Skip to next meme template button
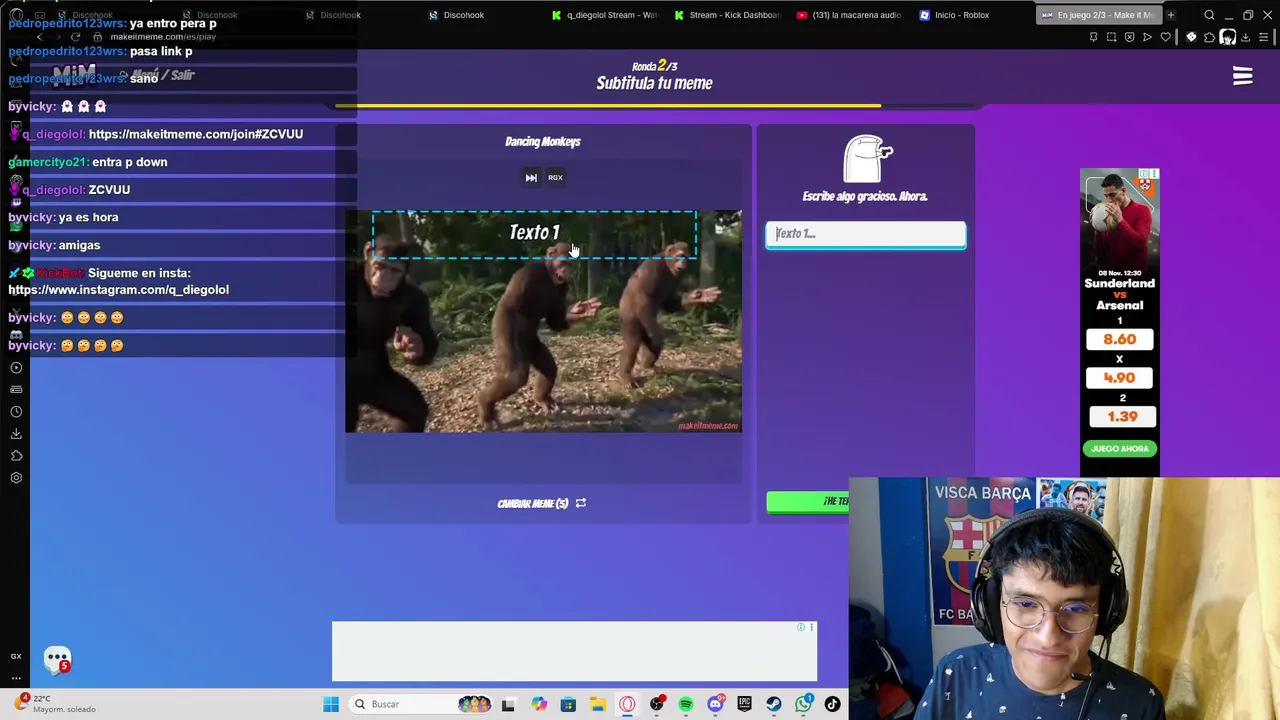The image size is (1280, 720). pos(531,178)
